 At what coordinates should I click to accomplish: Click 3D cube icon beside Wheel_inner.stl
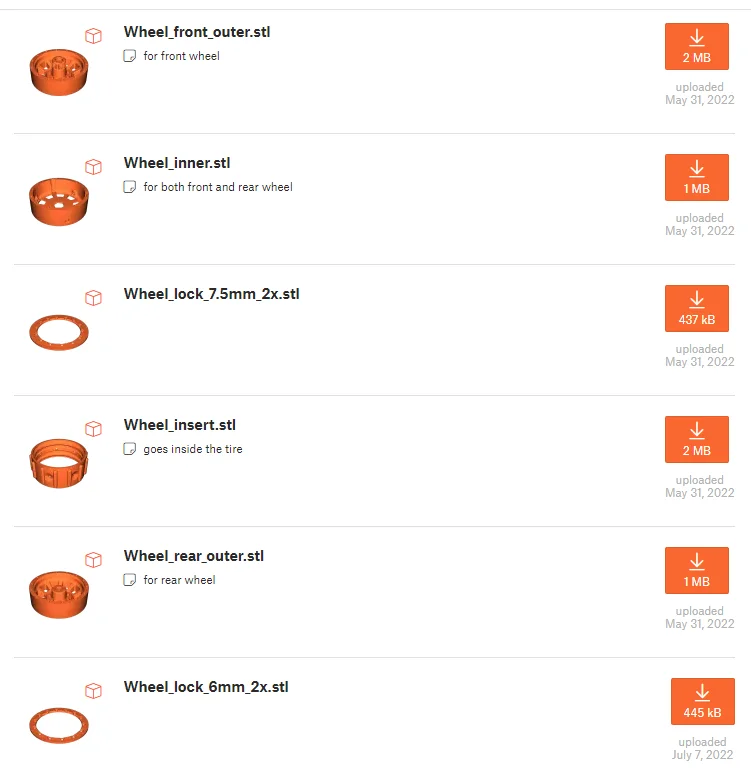tap(93, 167)
